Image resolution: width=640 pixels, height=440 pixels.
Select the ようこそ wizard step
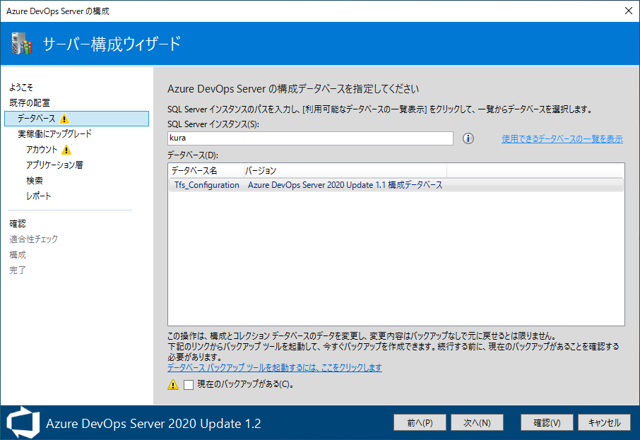pos(21,87)
